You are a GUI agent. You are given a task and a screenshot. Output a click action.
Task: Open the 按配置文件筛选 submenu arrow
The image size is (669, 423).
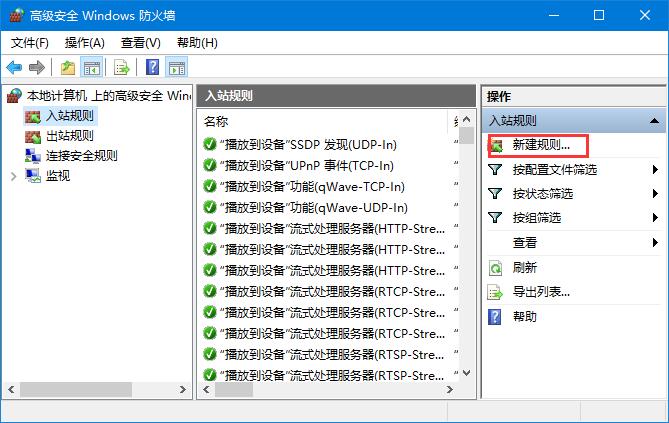pyautogui.click(x=655, y=170)
